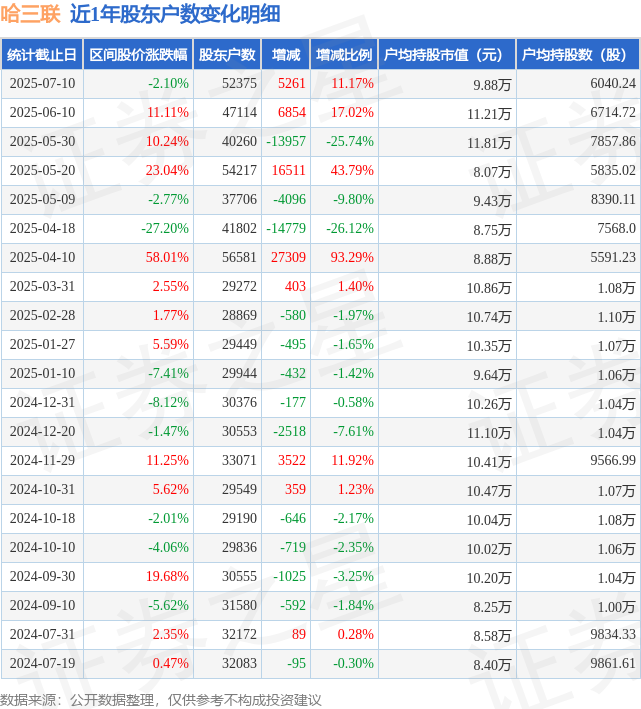Select the 27309 increase cell
Image resolution: width=641 pixels, height=709 pixels.
coord(288,257)
